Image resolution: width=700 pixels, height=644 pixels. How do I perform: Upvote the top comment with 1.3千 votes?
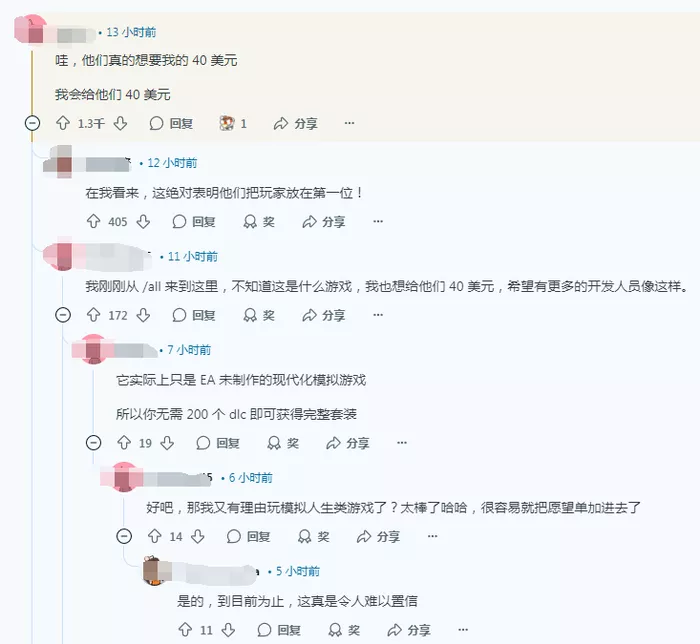[x=63, y=123]
